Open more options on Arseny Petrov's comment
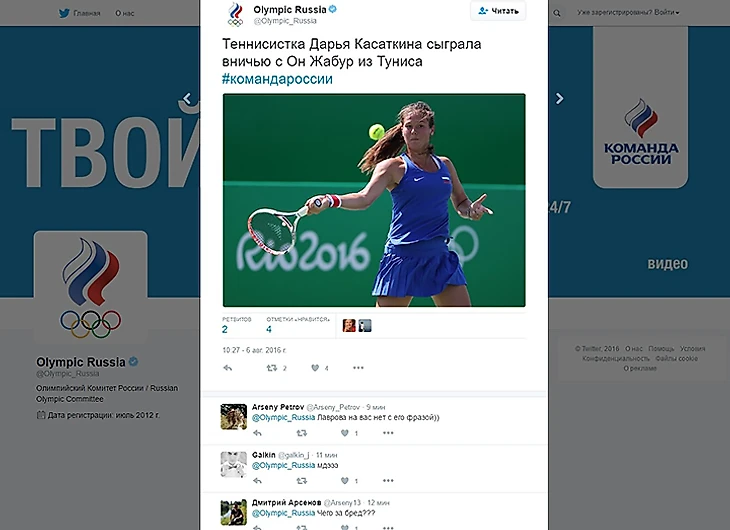This screenshot has height=530, width=730. (x=388, y=433)
